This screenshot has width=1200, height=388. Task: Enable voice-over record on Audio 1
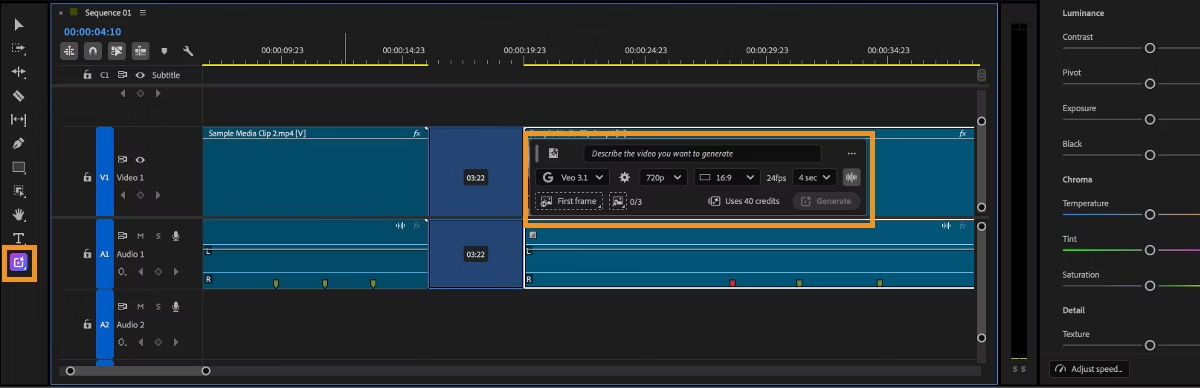click(175, 236)
